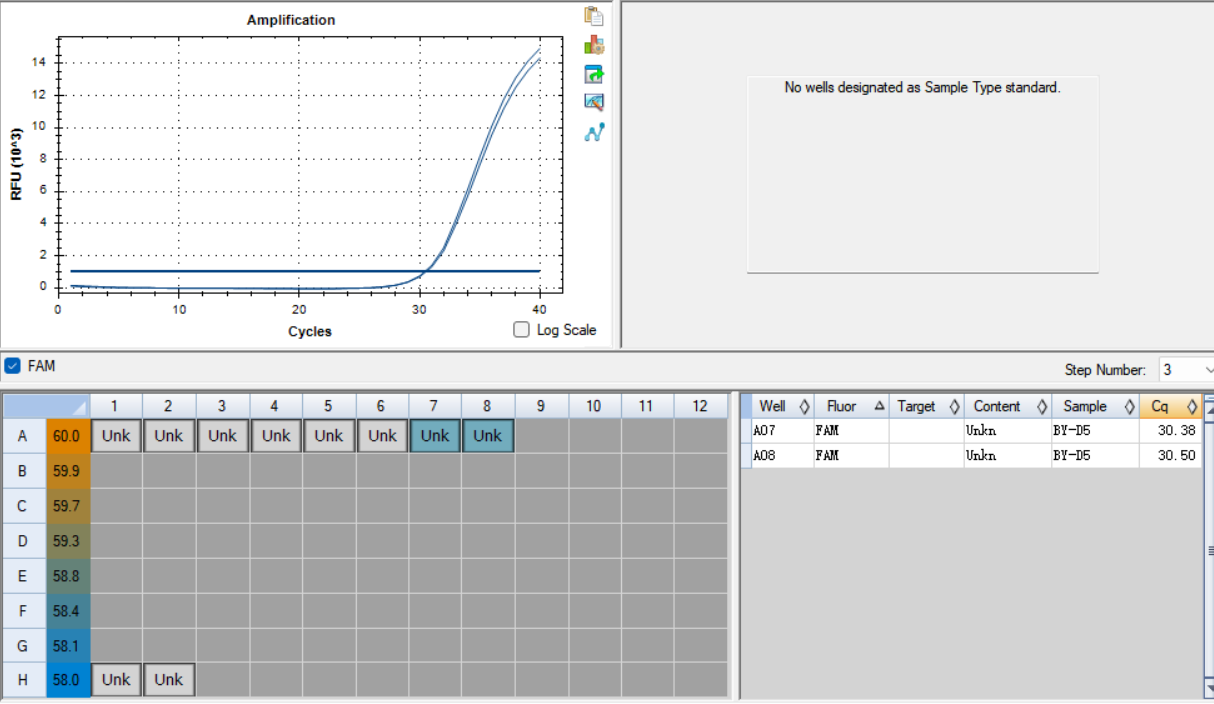Image resolution: width=1214 pixels, height=704 pixels.
Task: Open the chart trace style editor icon
Action: tap(594, 102)
